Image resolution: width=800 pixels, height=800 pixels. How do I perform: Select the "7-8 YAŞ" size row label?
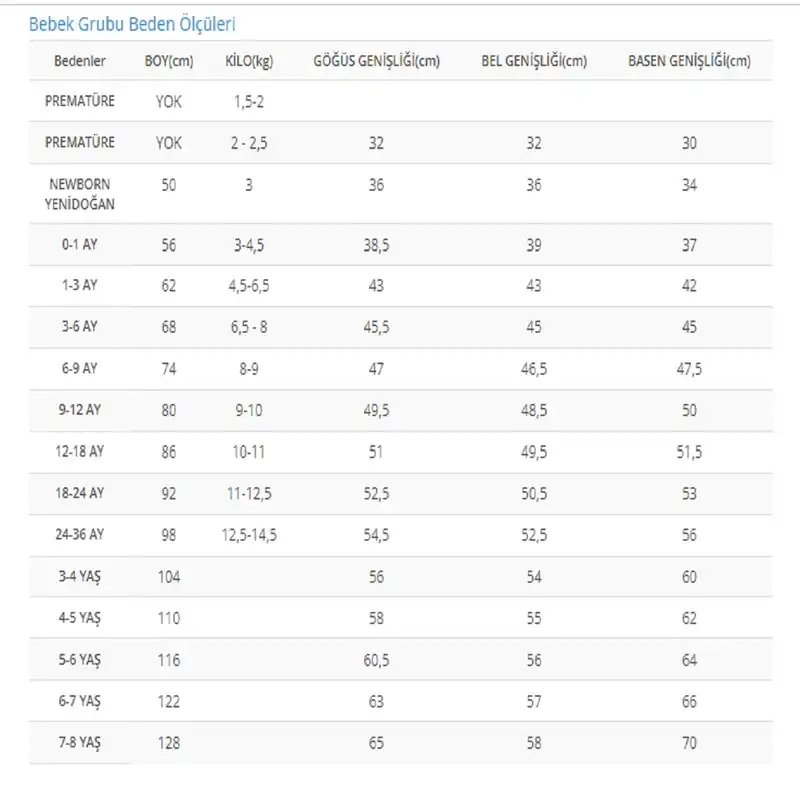80,743
